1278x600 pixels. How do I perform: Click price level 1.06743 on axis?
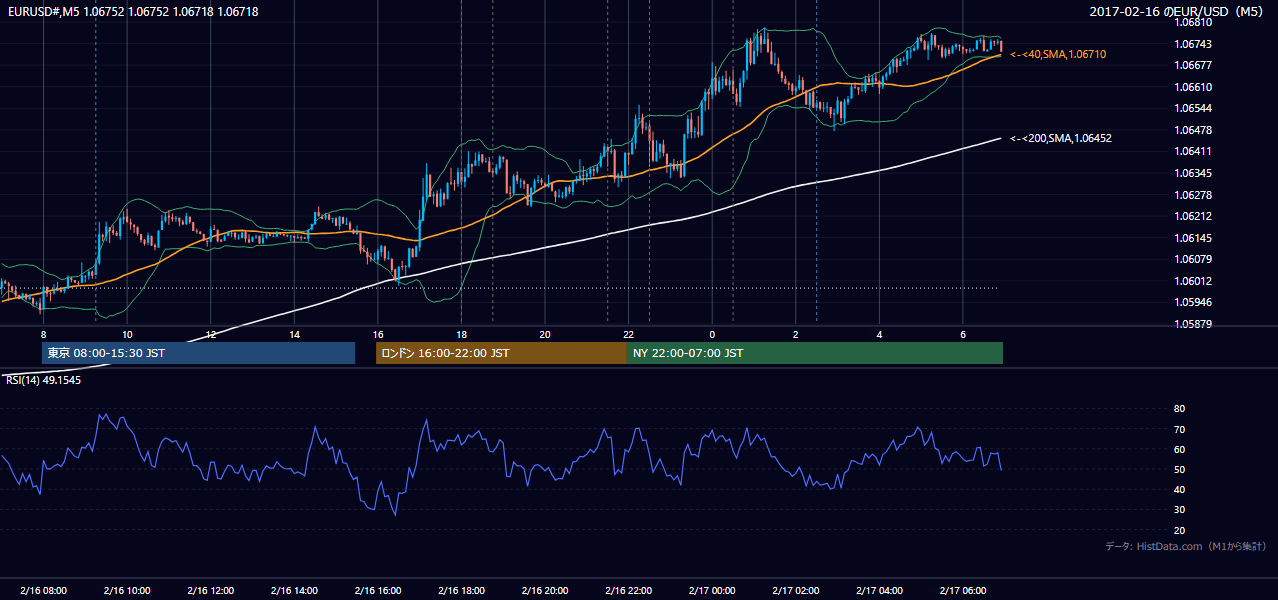[x=1193, y=44]
